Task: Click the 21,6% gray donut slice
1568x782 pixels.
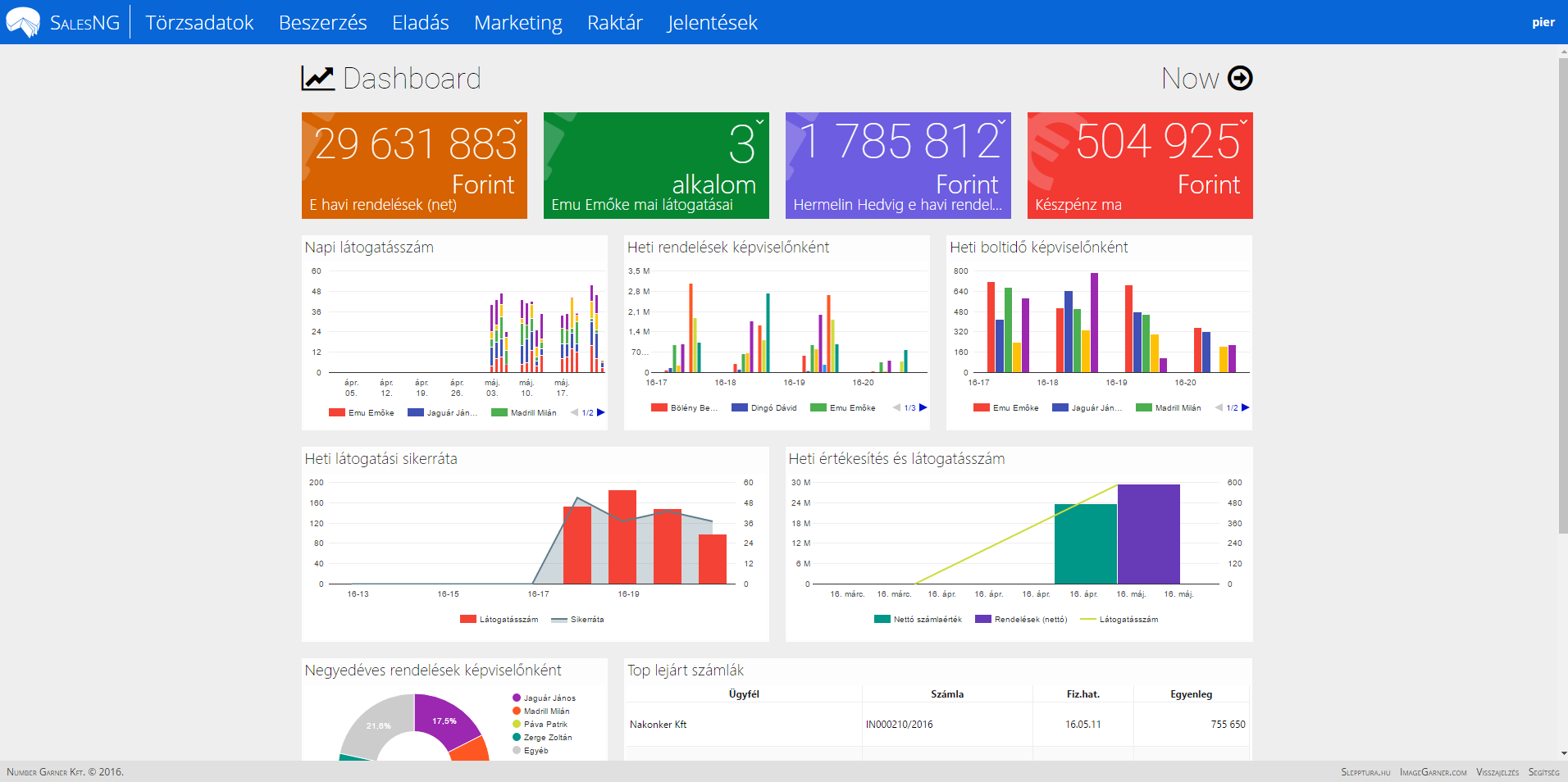Action: click(x=378, y=726)
